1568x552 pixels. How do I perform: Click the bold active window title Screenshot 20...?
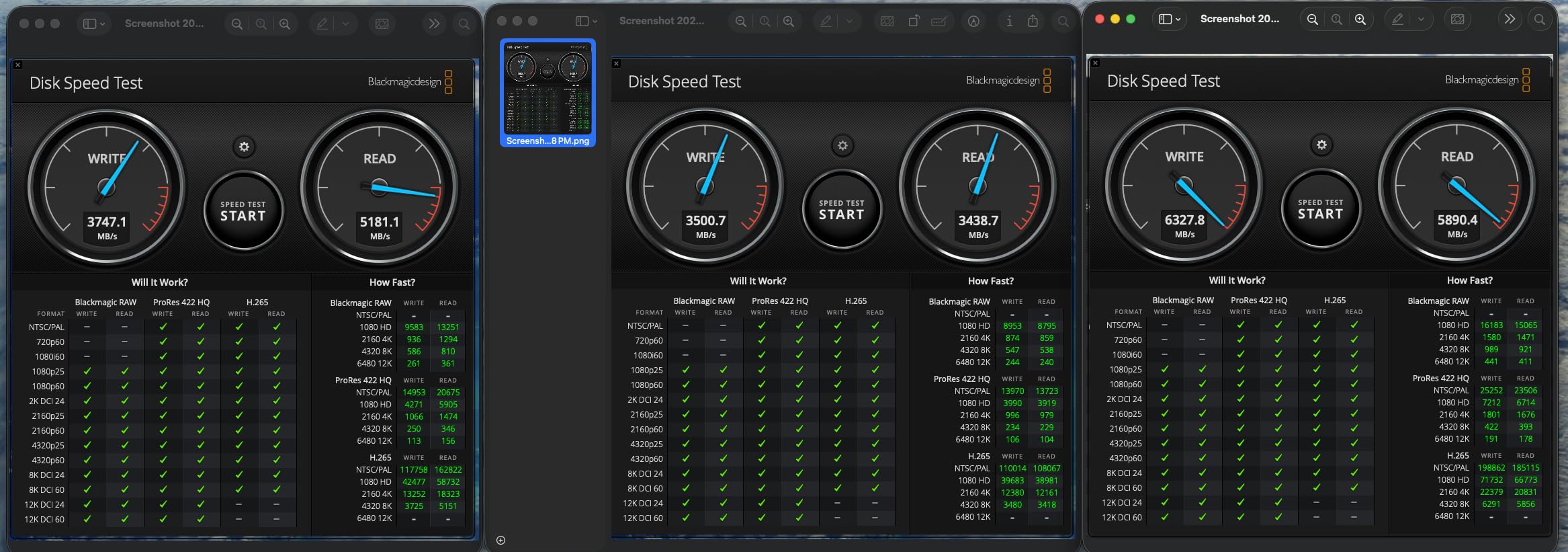(x=1239, y=19)
